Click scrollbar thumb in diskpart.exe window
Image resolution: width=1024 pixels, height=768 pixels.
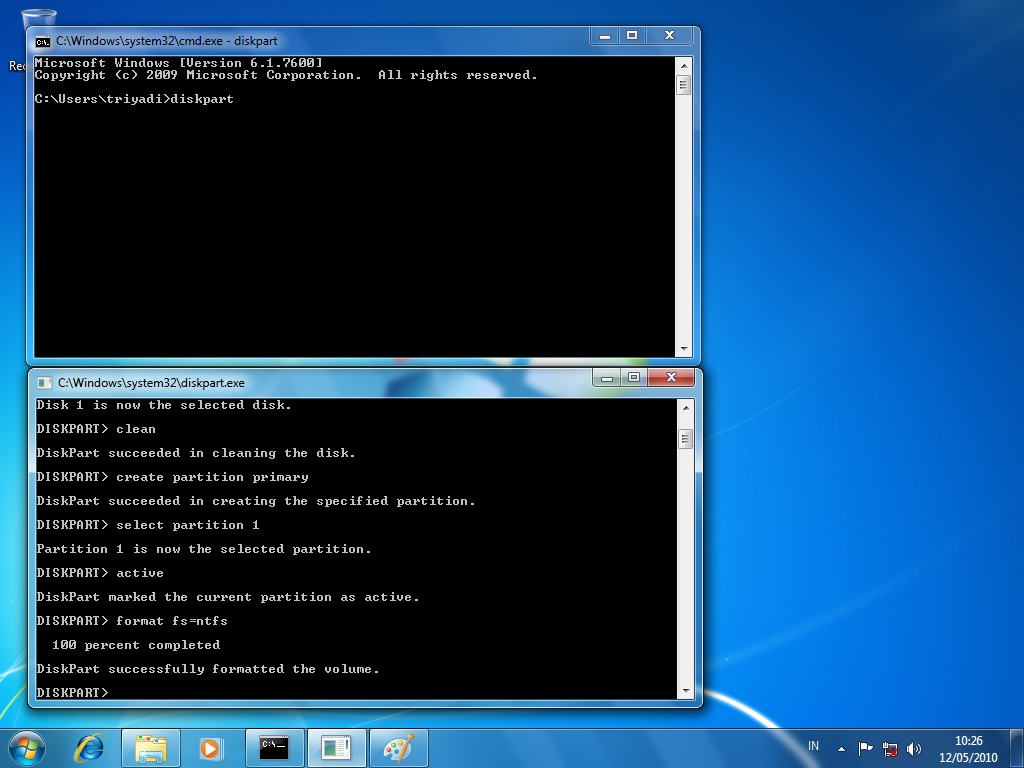tap(686, 439)
